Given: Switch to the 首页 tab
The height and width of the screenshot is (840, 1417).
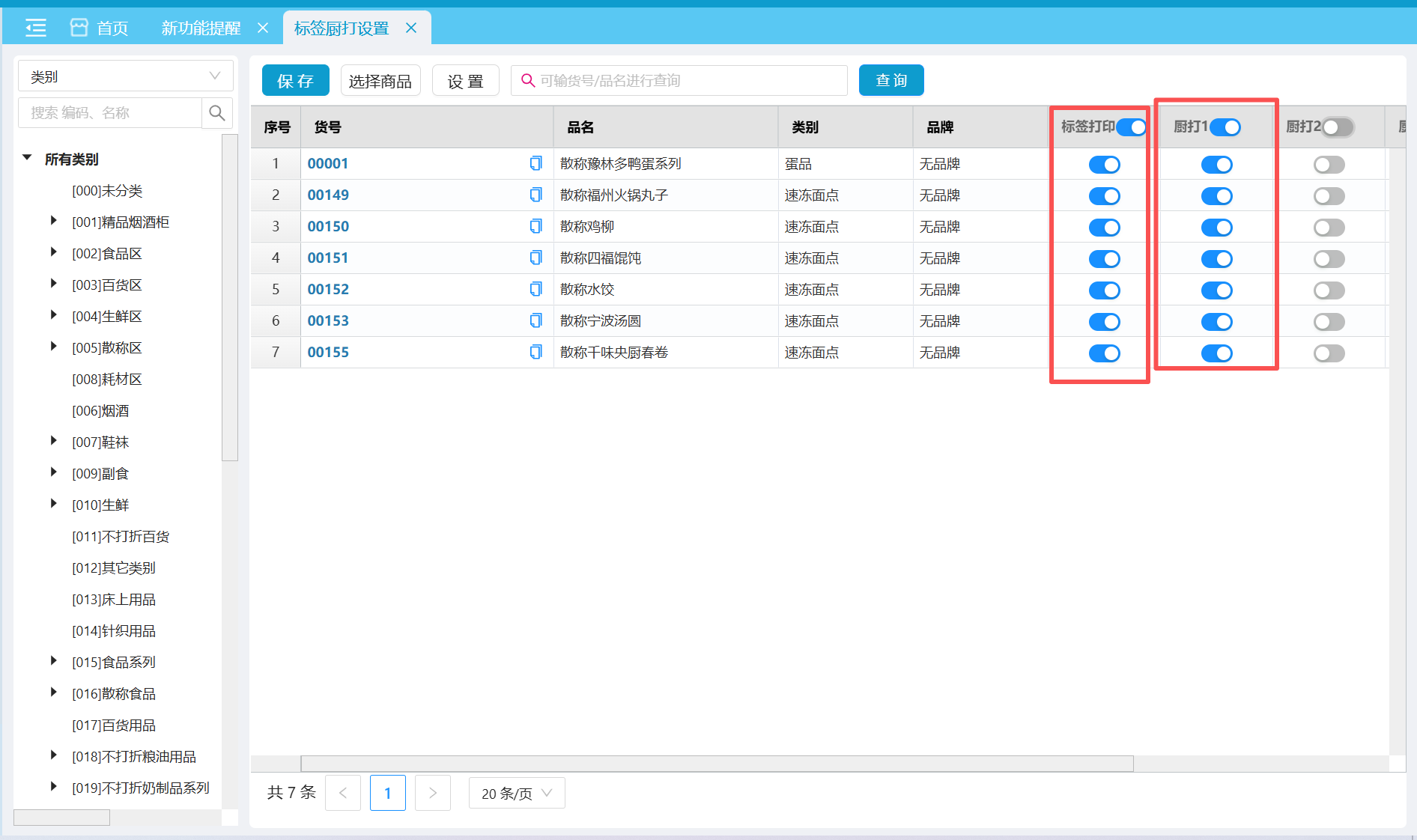Looking at the screenshot, I should 100,28.
